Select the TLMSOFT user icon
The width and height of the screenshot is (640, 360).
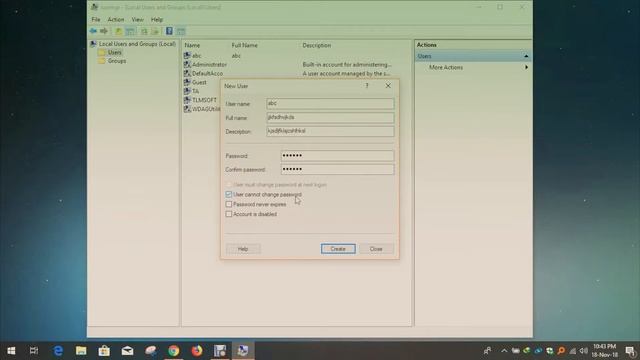click(x=187, y=100)
